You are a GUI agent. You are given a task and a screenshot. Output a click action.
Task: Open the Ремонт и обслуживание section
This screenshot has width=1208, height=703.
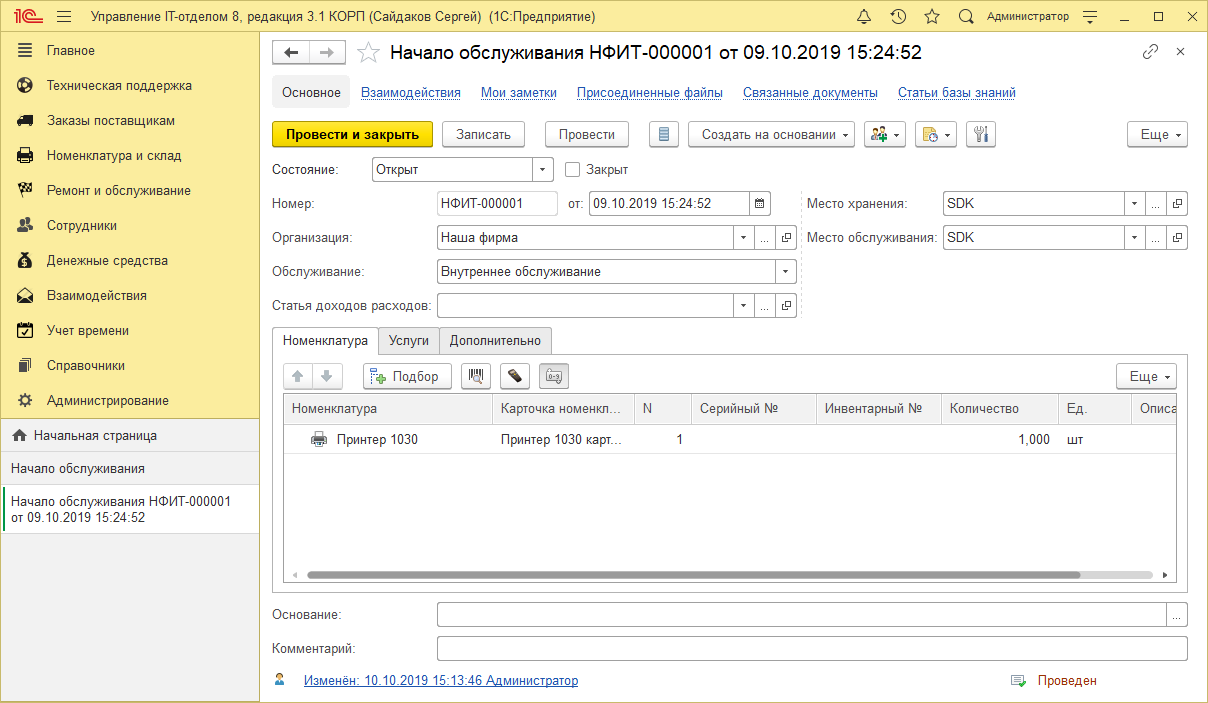(119, 189)
